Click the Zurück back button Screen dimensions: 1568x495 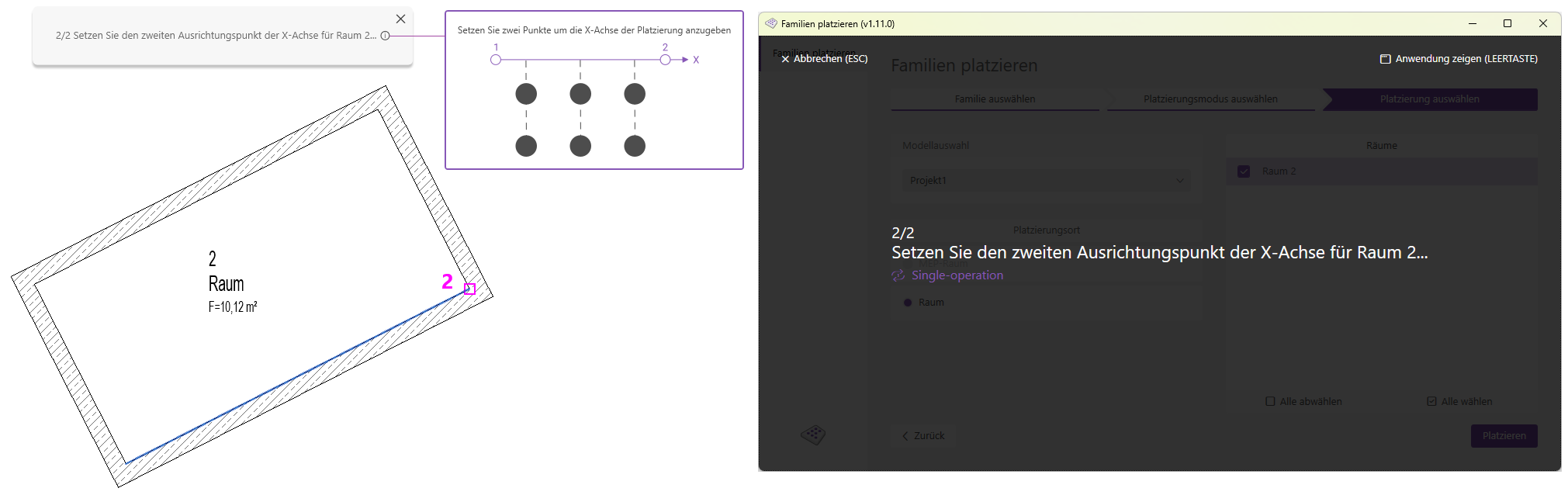click(923, 436)
